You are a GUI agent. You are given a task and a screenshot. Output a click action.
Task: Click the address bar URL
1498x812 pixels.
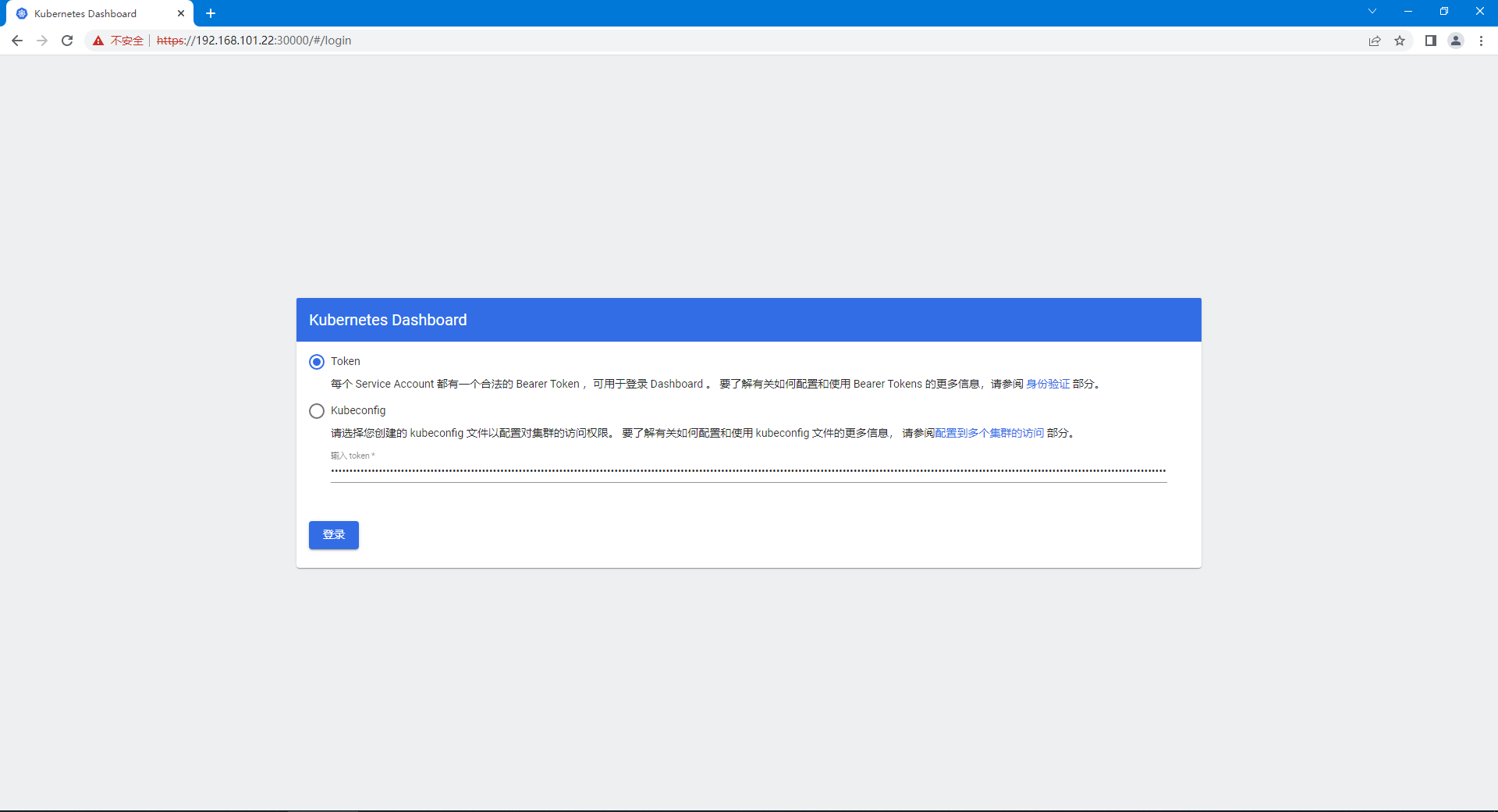pos(254,41)
